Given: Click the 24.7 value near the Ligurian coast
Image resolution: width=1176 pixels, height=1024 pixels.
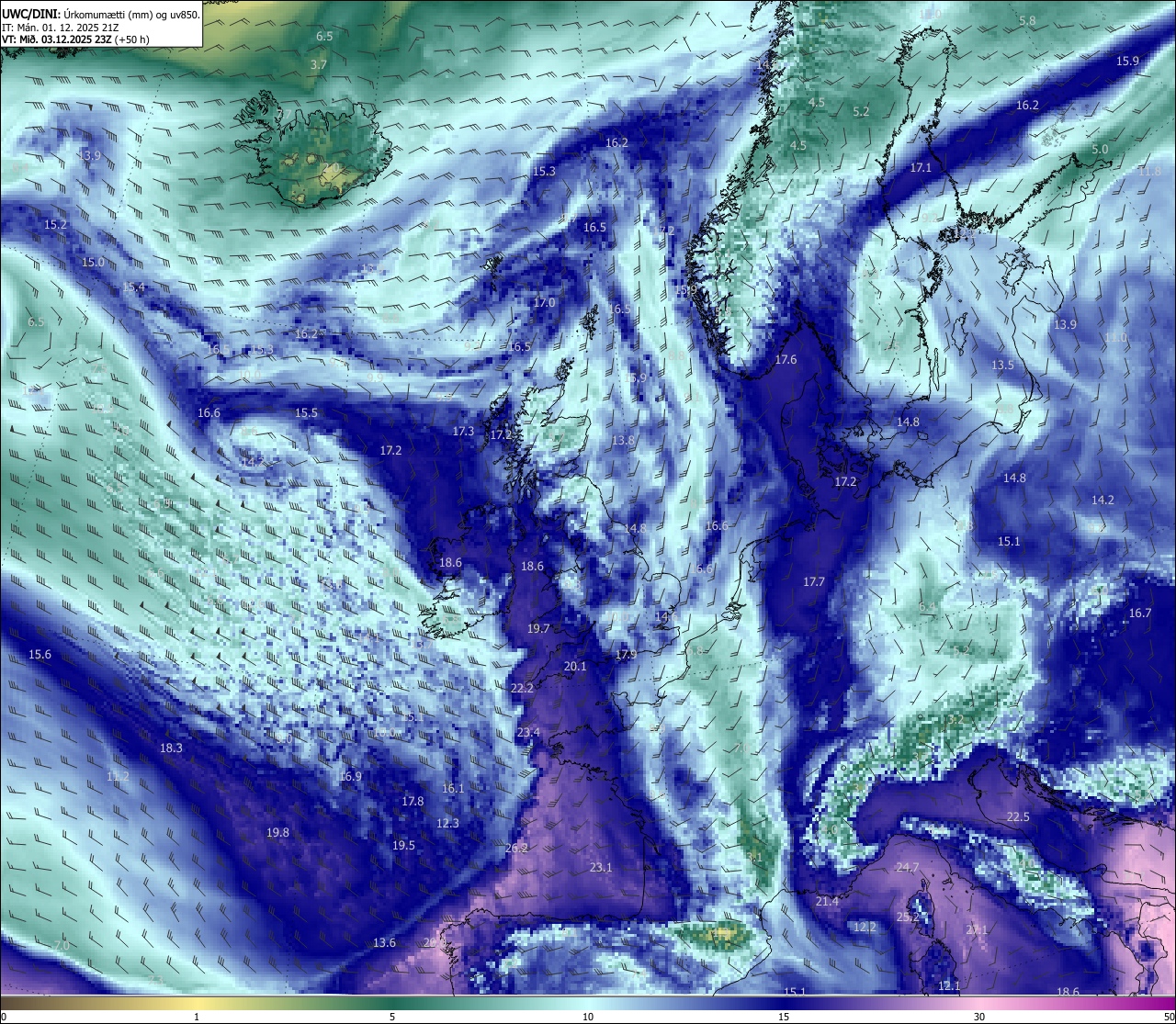Looking at the screenshot, I should point(908,867).
